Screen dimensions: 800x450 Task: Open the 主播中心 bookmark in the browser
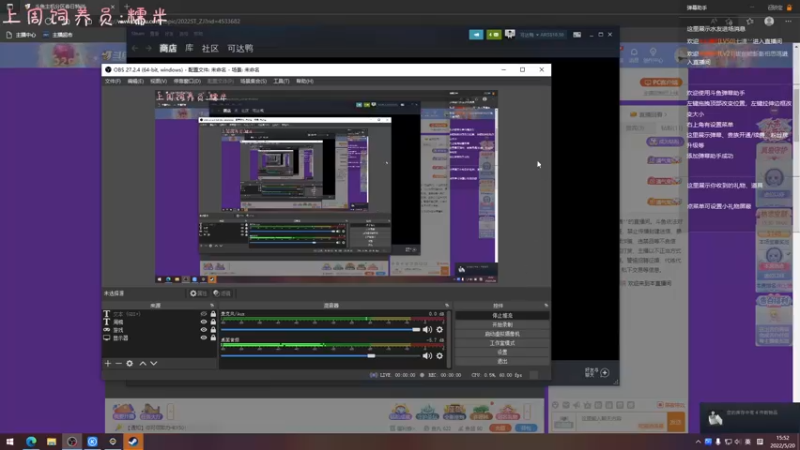tap(21, 35)
